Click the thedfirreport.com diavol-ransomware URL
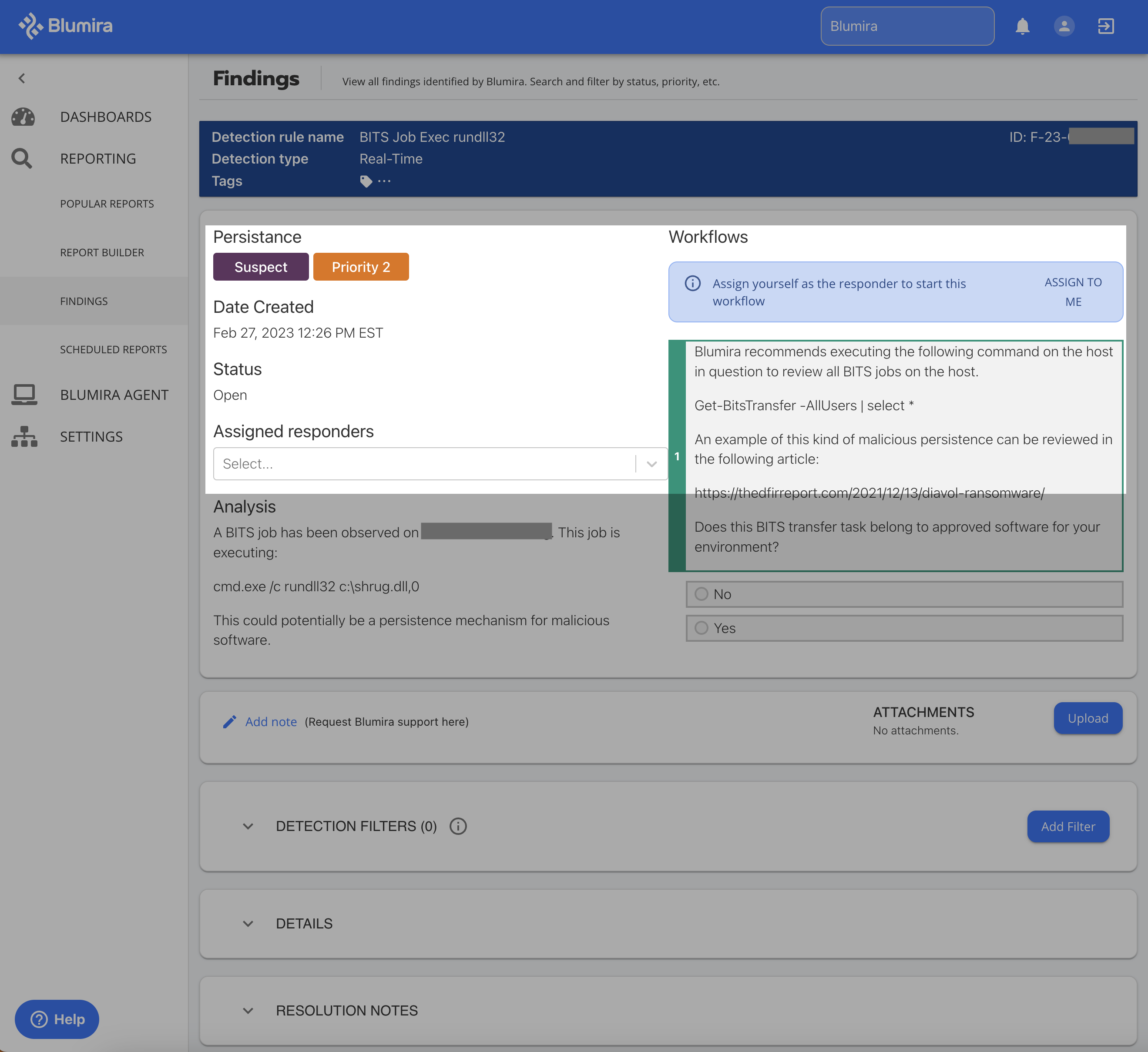The width and height of the screenshot is (1148, 1052). click(x=869, y=493)
